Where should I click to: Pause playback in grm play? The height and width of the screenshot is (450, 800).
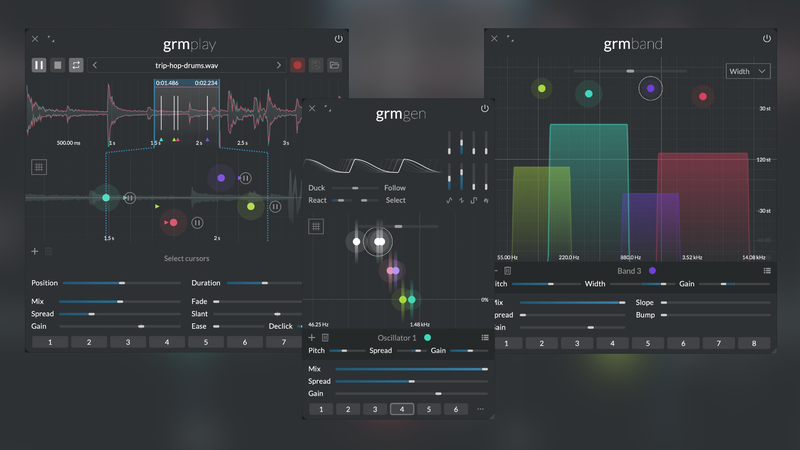click(39, 65)
